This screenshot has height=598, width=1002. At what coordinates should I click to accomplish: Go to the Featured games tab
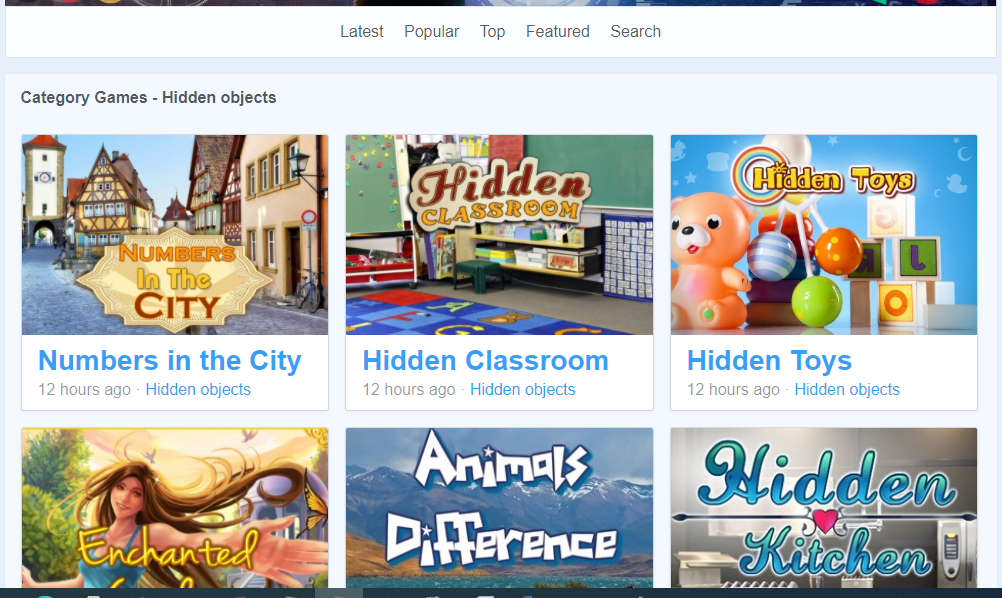click(x=557, y=32)
